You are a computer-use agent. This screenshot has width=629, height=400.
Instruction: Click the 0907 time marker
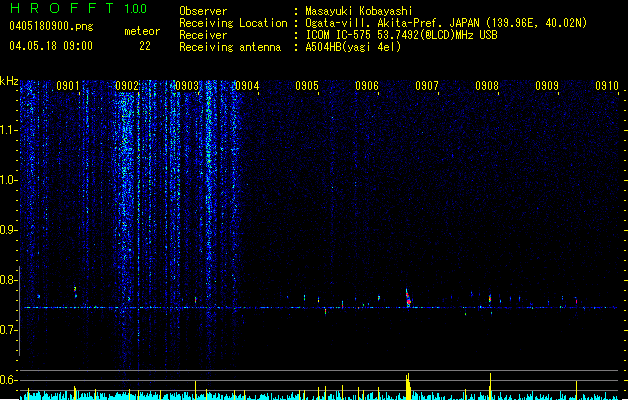(x=427, y=86)
